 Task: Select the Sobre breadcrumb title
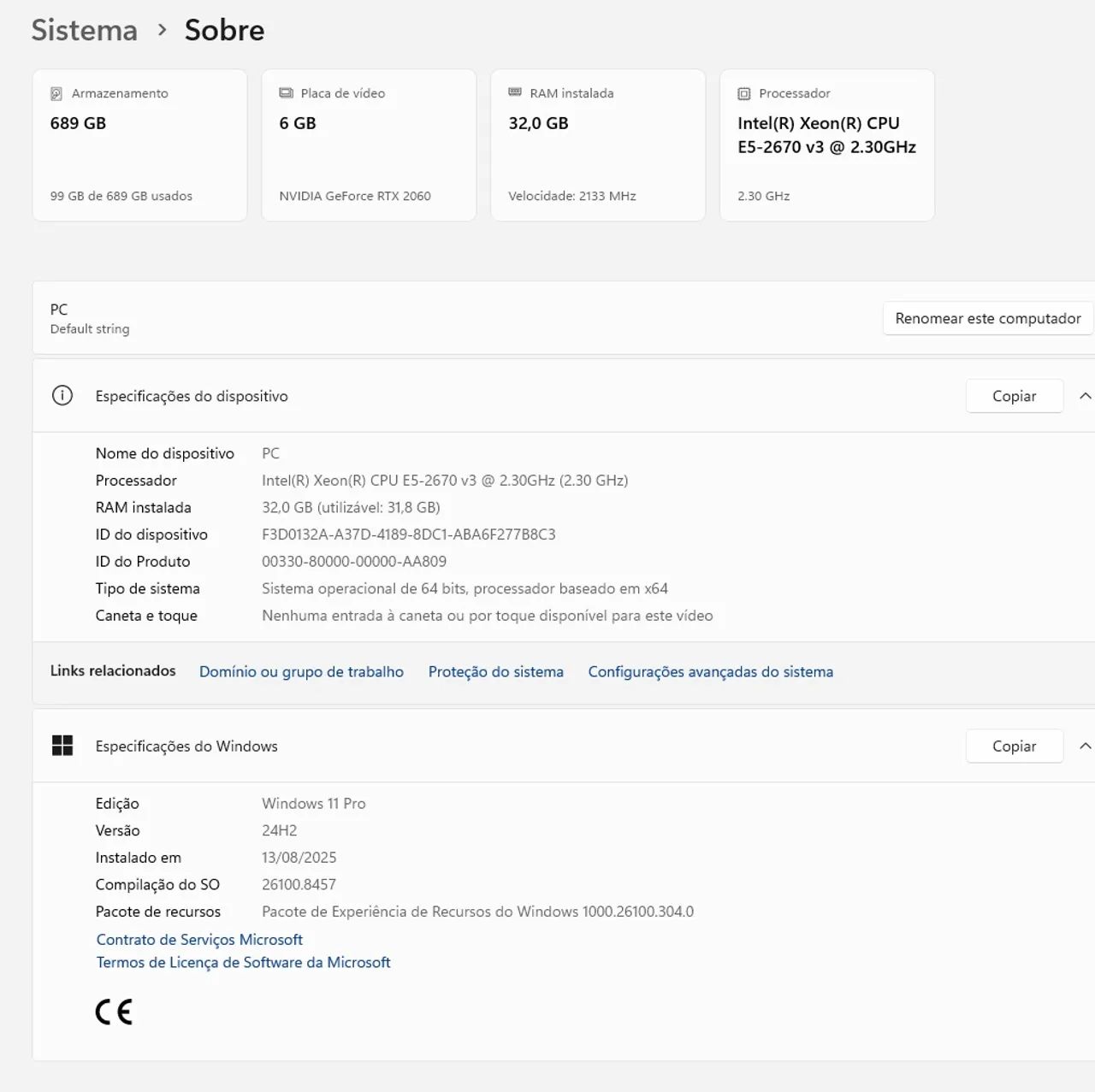[x=225, y=30]
